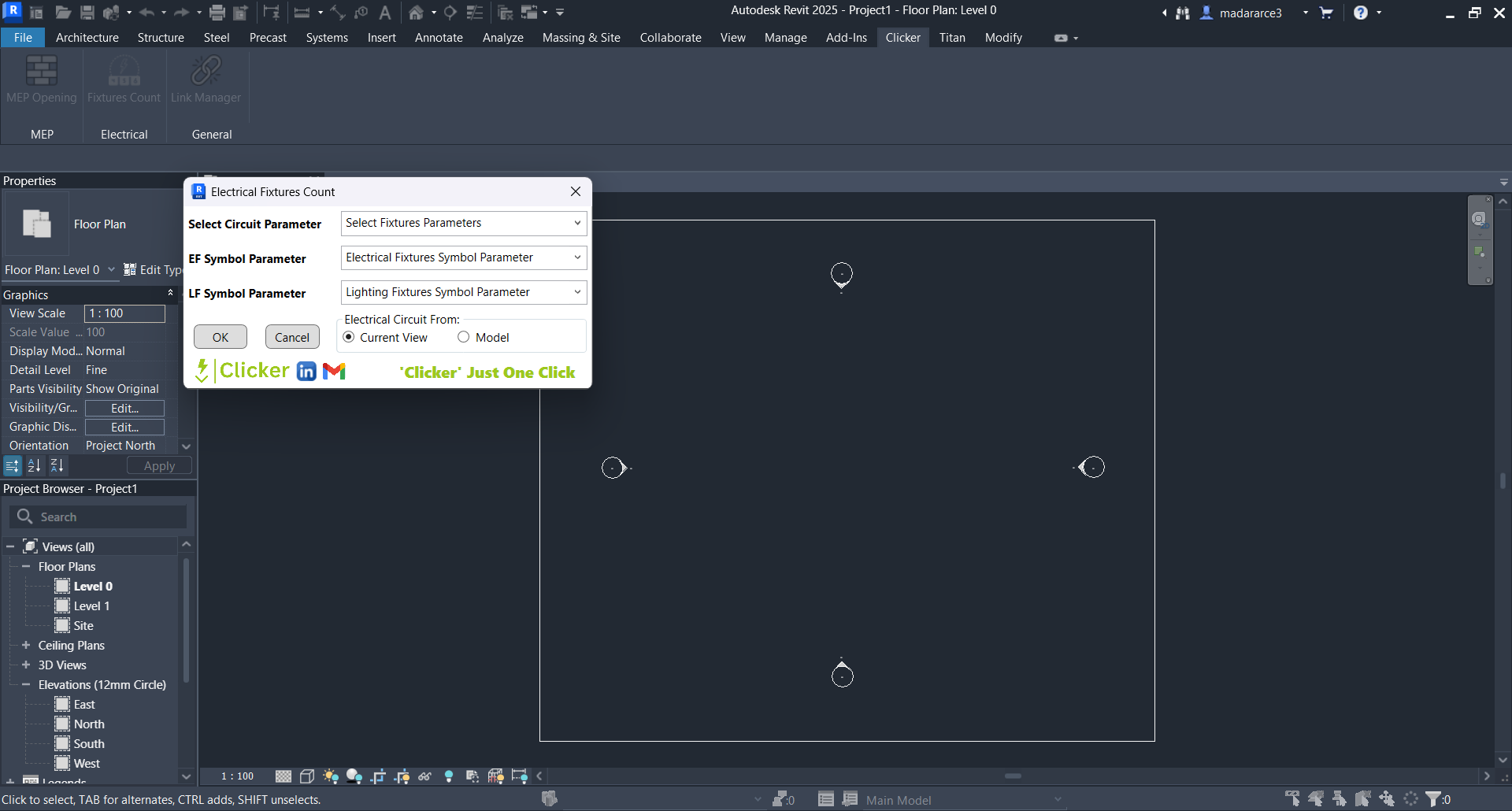This screenshot has width=1512, height=811.
Task: Select Model radio button
Action: [464, 337]
